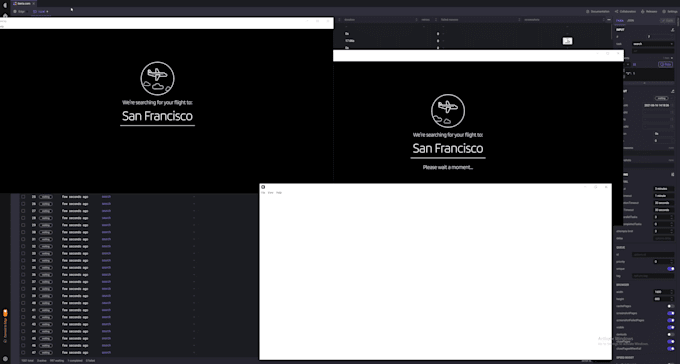Disable the screenshotPages toggle
The width and height of the screenshot is (680, 364).
pyautogui.click(x=670, y=313)
